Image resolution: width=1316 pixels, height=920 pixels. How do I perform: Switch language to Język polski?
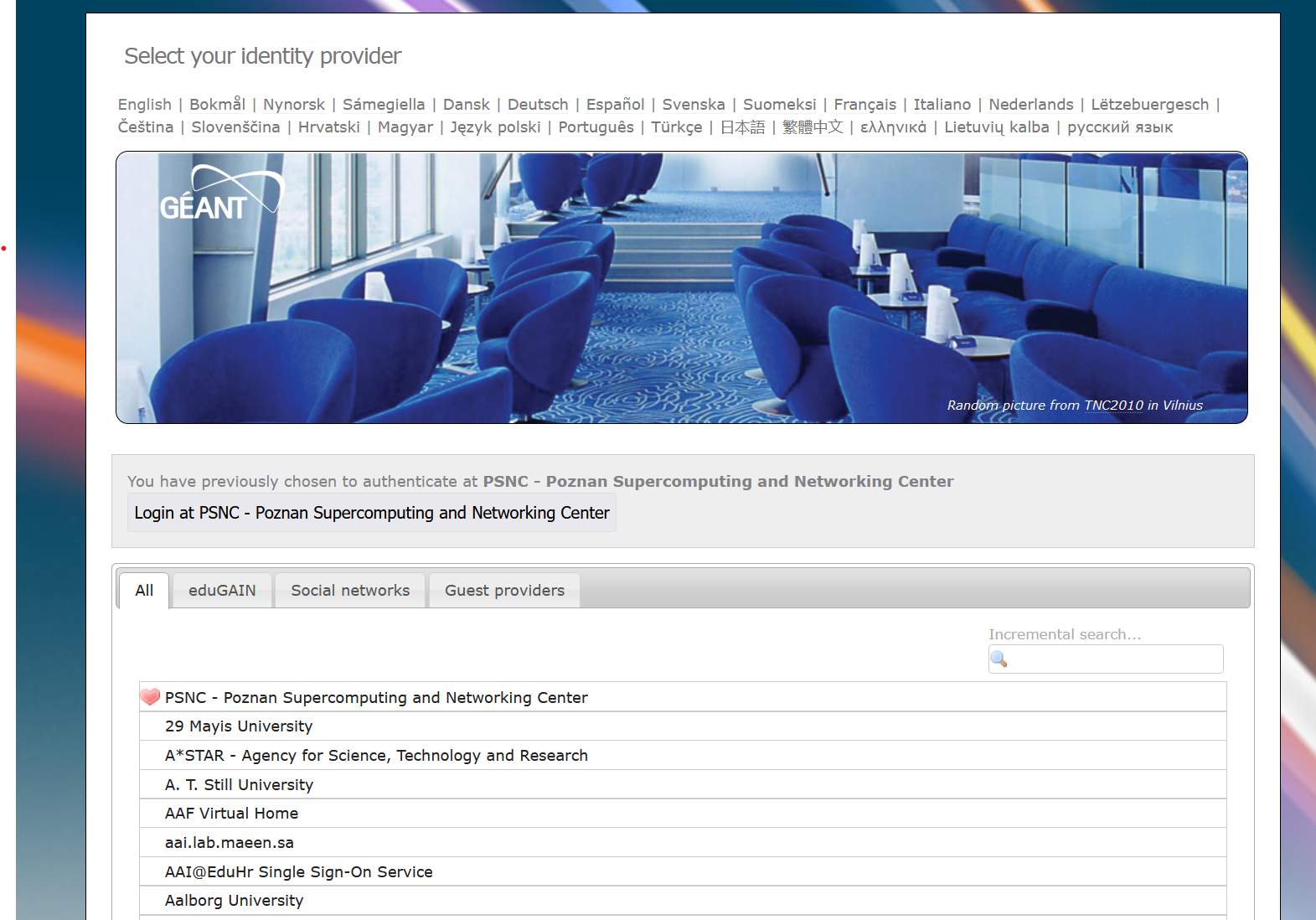[x=496, y=127]
